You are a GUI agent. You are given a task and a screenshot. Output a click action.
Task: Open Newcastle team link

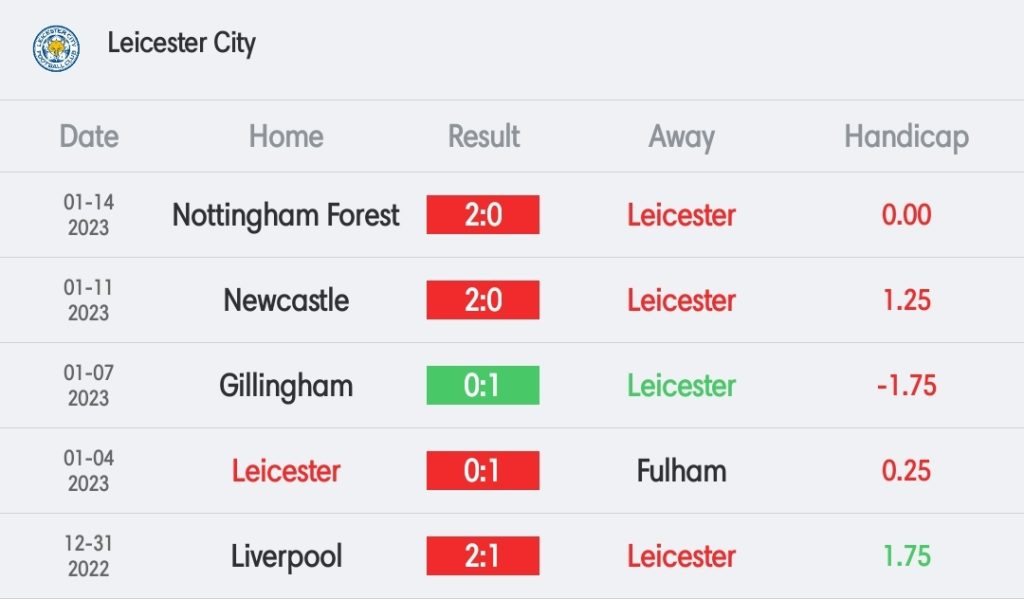pyautogui.click(x=286, y=300)
